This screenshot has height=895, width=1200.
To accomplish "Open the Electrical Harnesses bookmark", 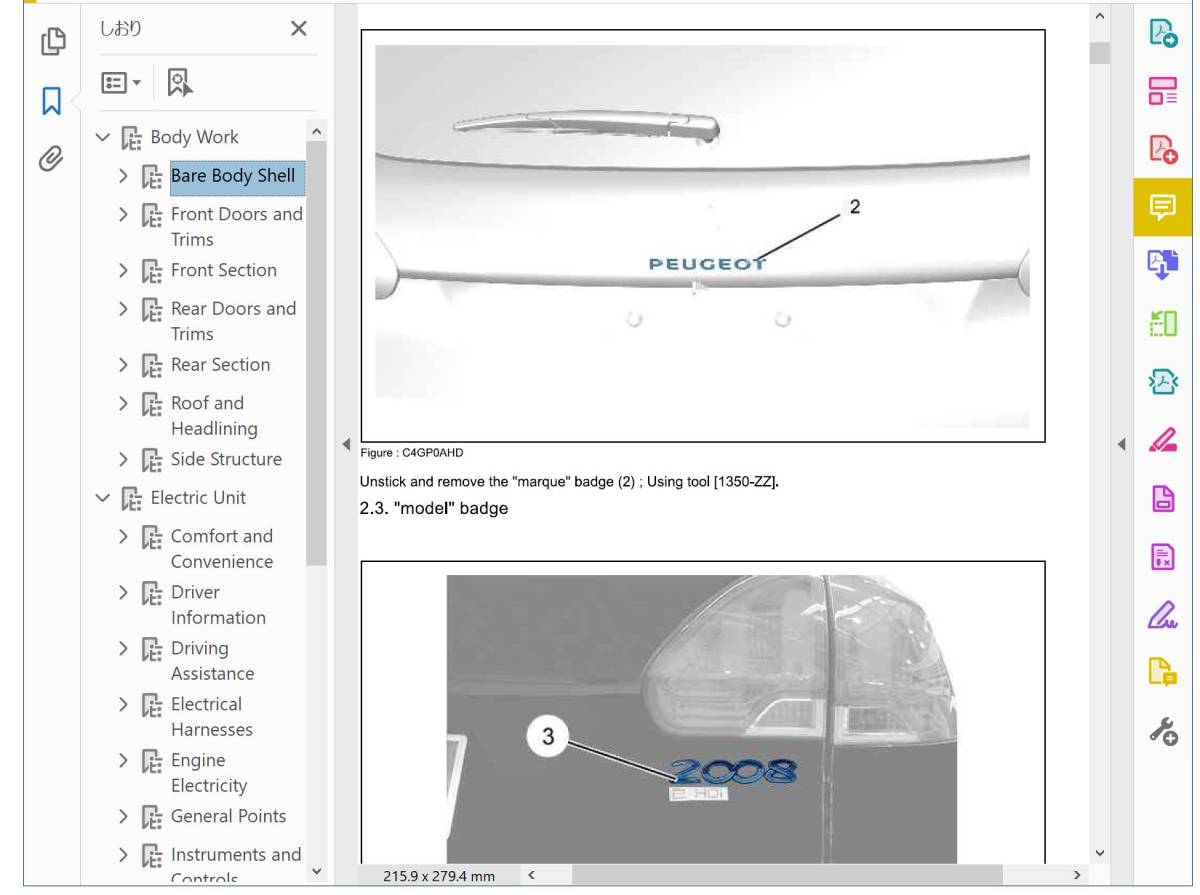I will point(211,716).
